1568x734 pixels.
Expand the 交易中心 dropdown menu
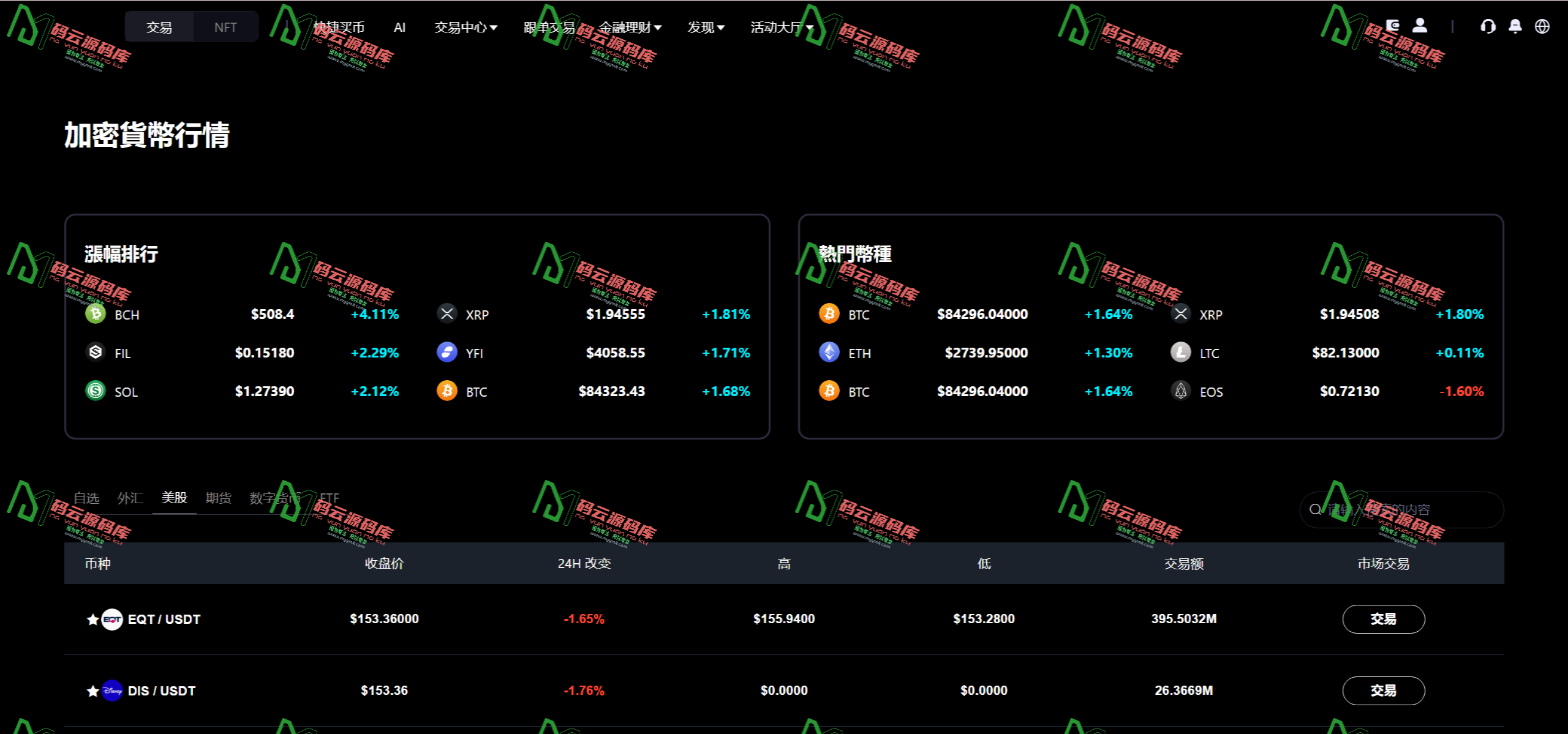pyautogui.click(x=466, y=27)
